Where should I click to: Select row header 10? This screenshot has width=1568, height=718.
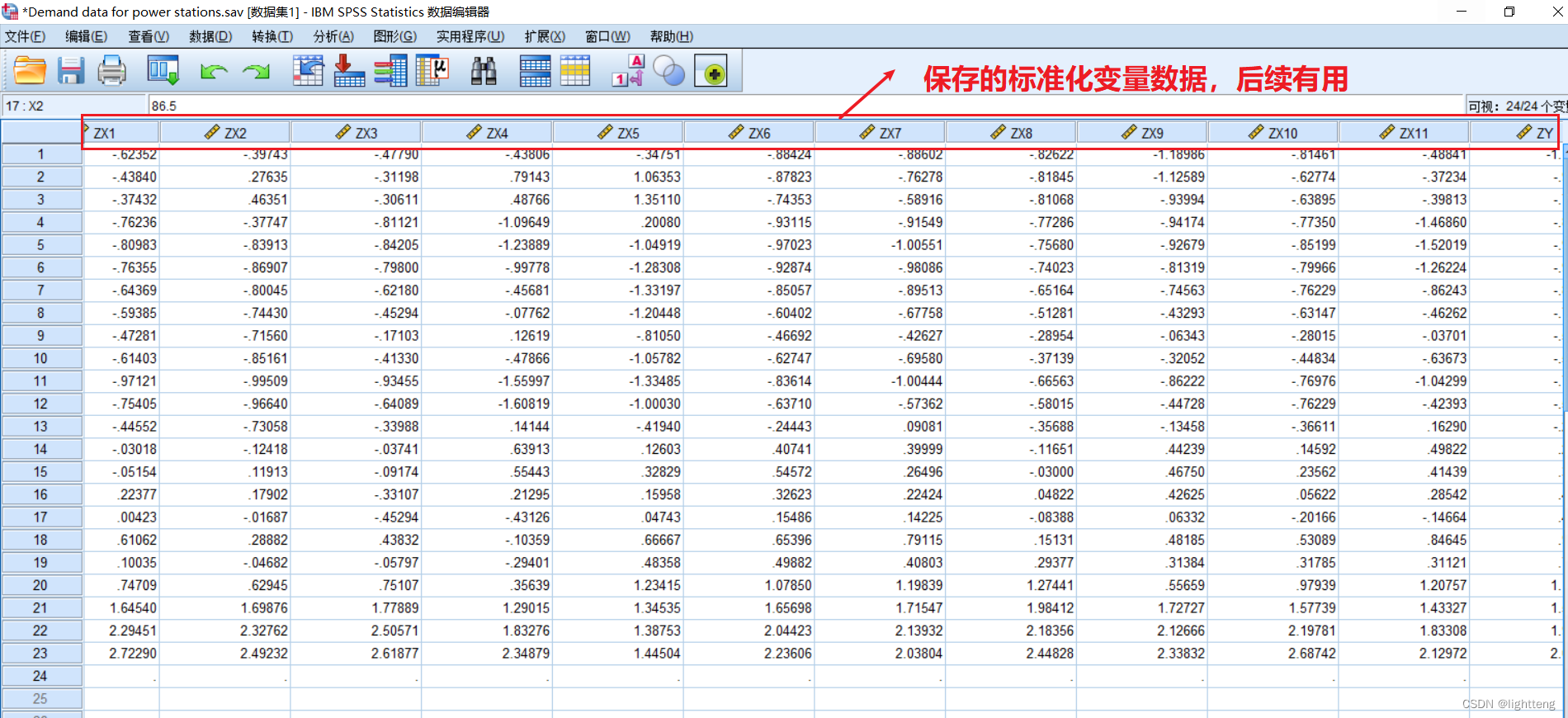point(41,358)
